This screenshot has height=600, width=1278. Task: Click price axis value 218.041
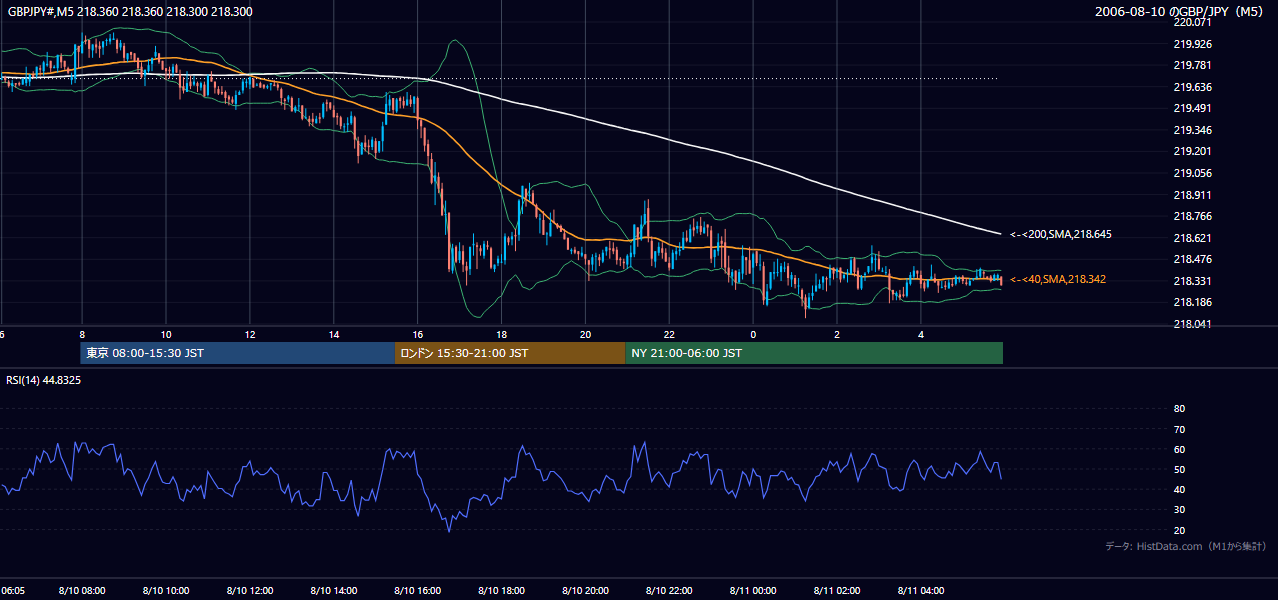[1193, 324]
